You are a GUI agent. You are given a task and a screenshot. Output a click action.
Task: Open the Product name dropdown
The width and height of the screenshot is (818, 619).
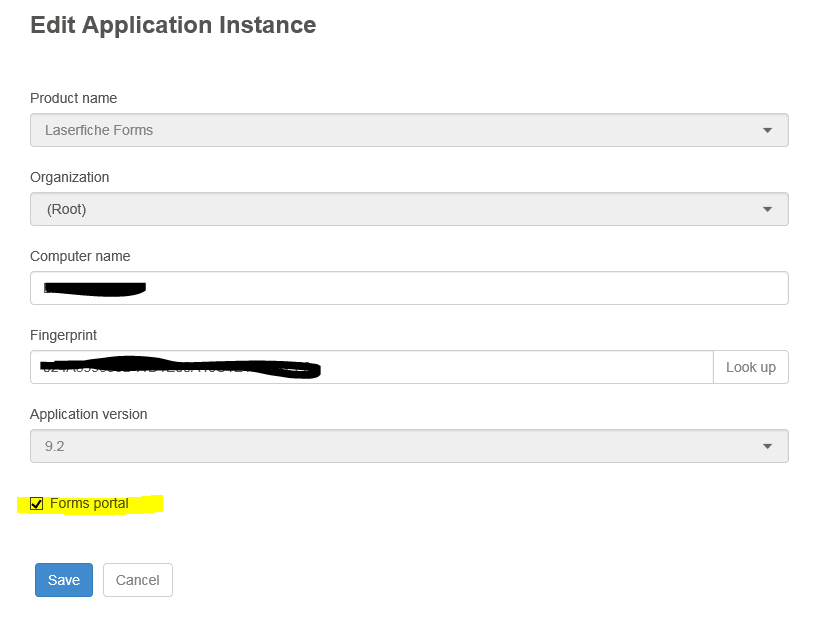point(409,130)
